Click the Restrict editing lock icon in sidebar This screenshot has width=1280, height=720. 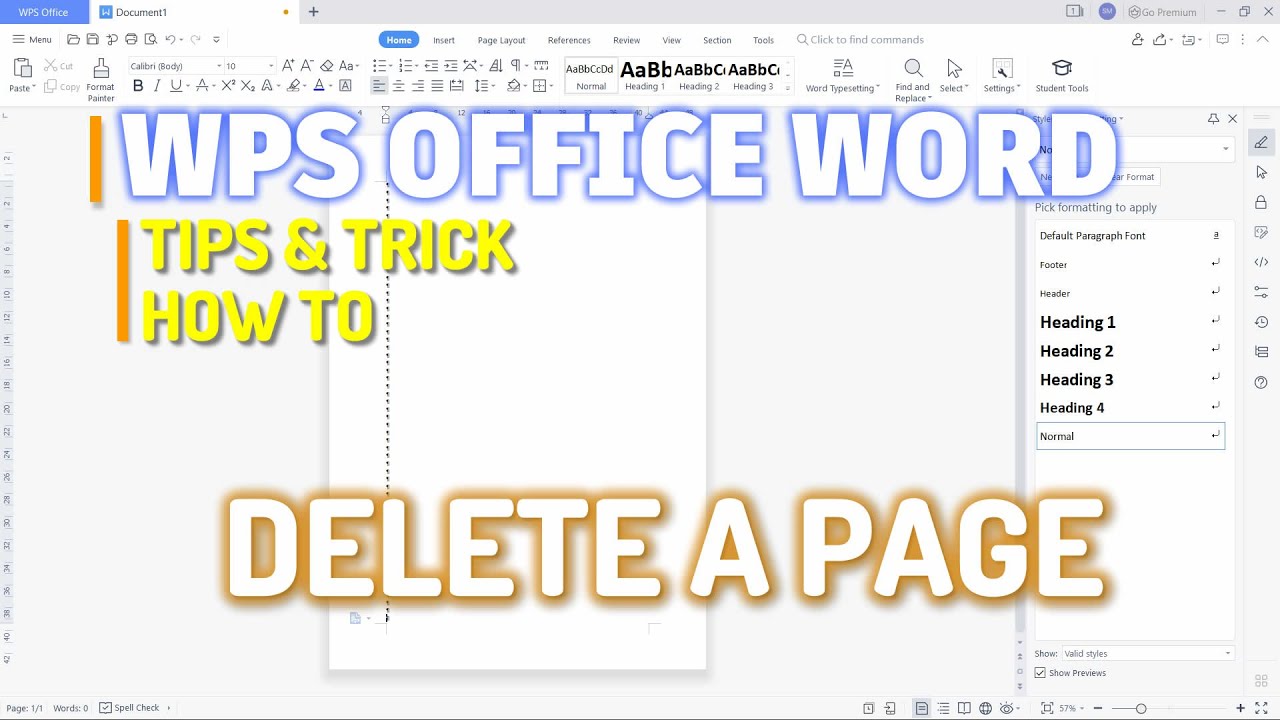[x=1261, y=202]
